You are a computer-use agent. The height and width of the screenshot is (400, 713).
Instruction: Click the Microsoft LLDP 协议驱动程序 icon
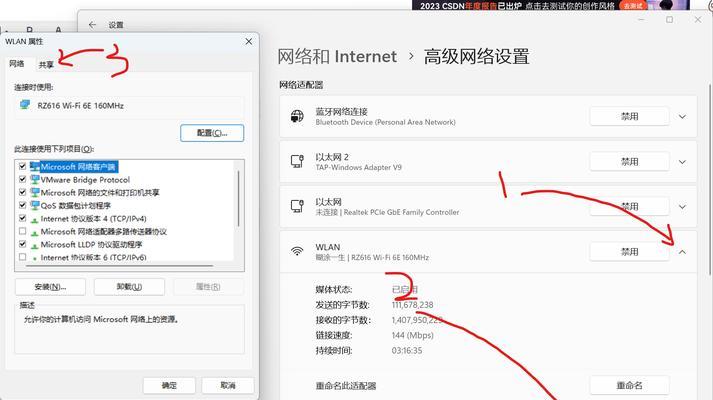click(35, 245)
